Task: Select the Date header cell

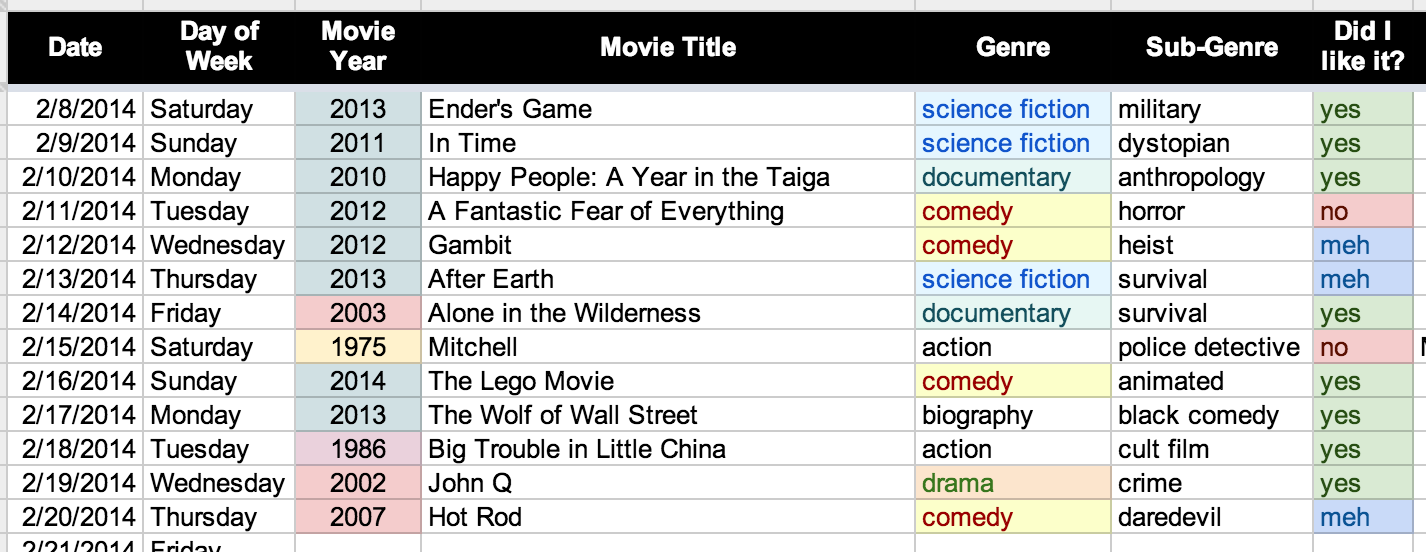Action: point(75,47)
